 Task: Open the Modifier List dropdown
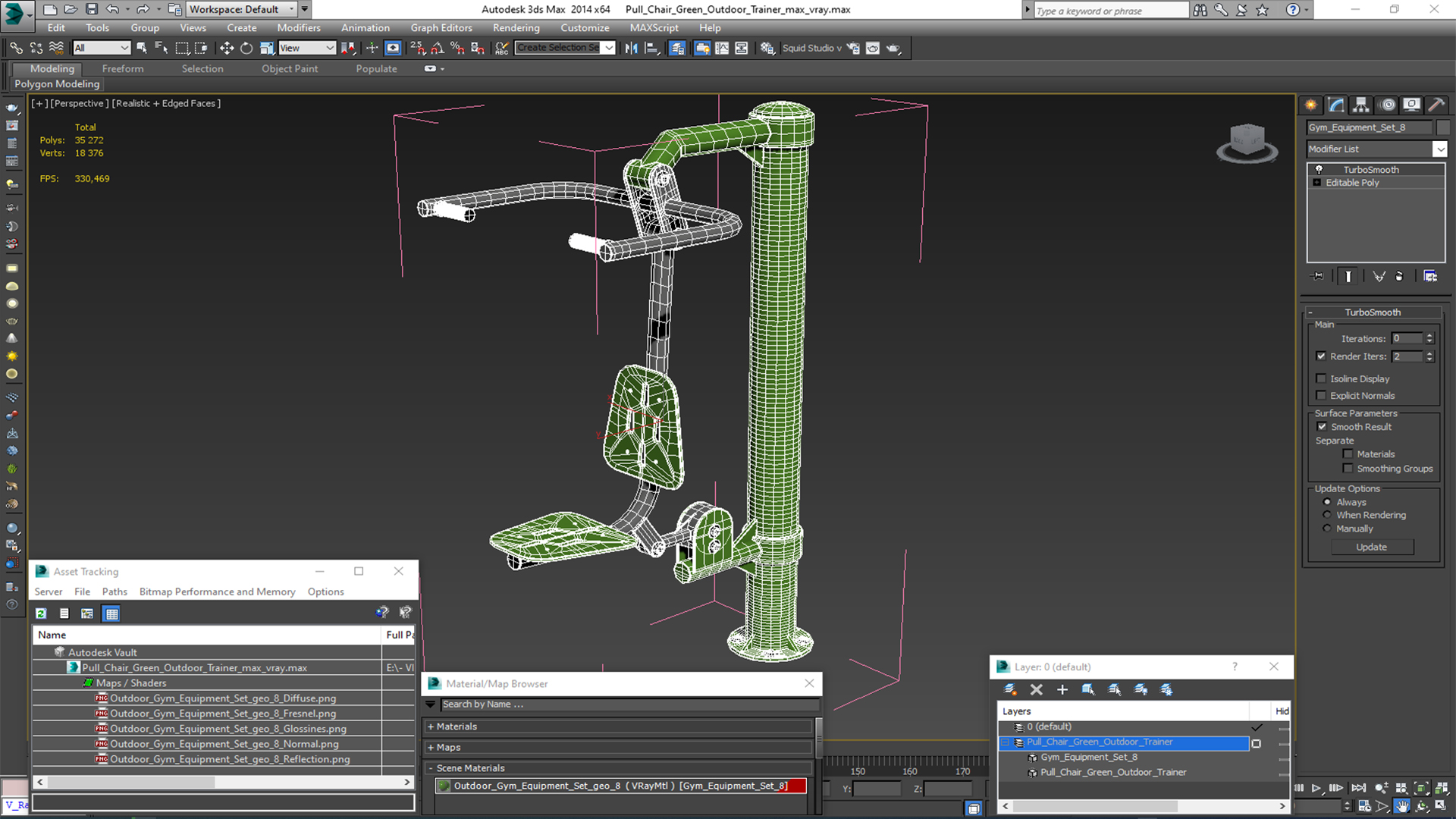(1439, 149)
